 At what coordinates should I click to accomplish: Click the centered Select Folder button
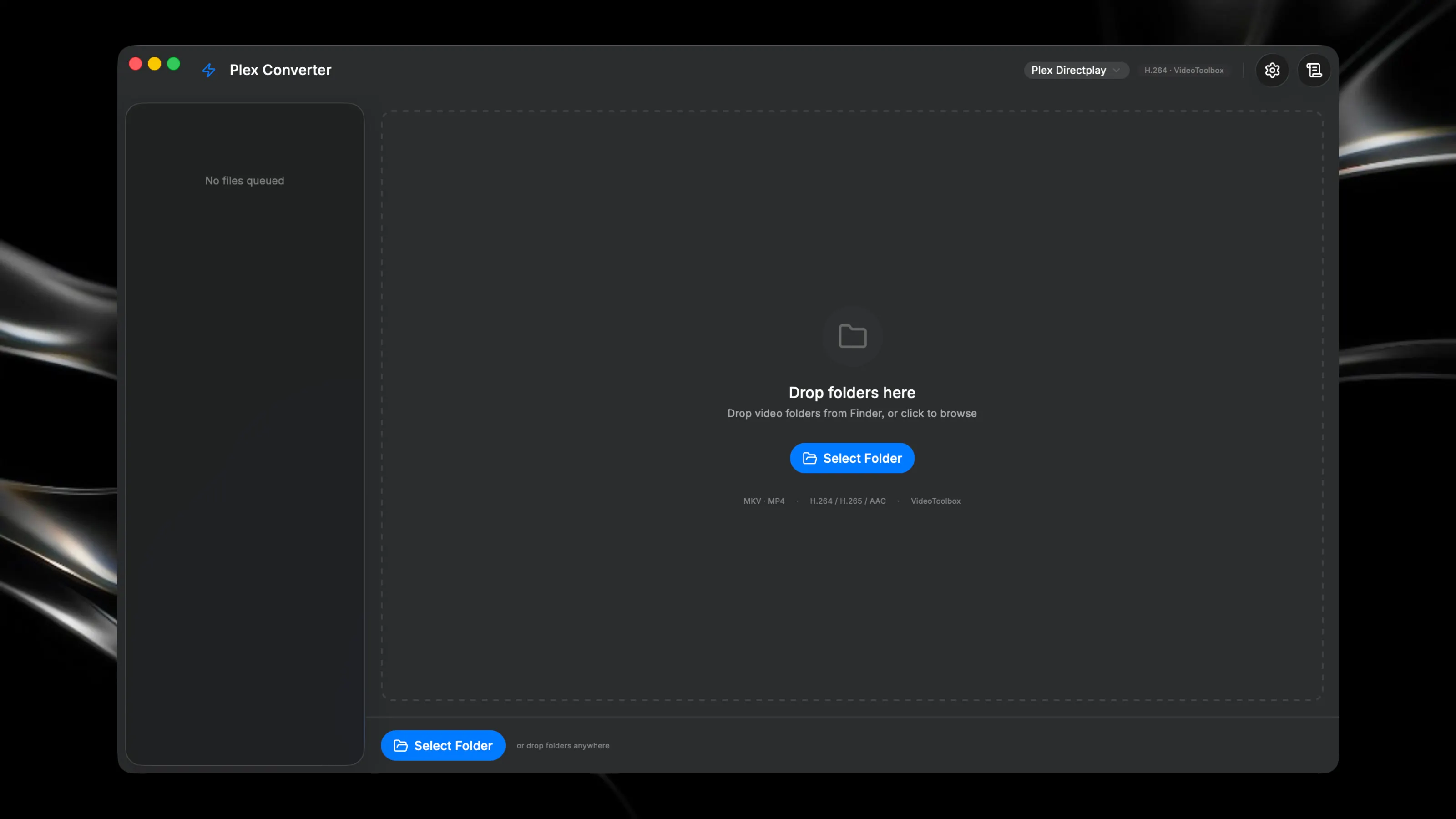pos(852,458)
